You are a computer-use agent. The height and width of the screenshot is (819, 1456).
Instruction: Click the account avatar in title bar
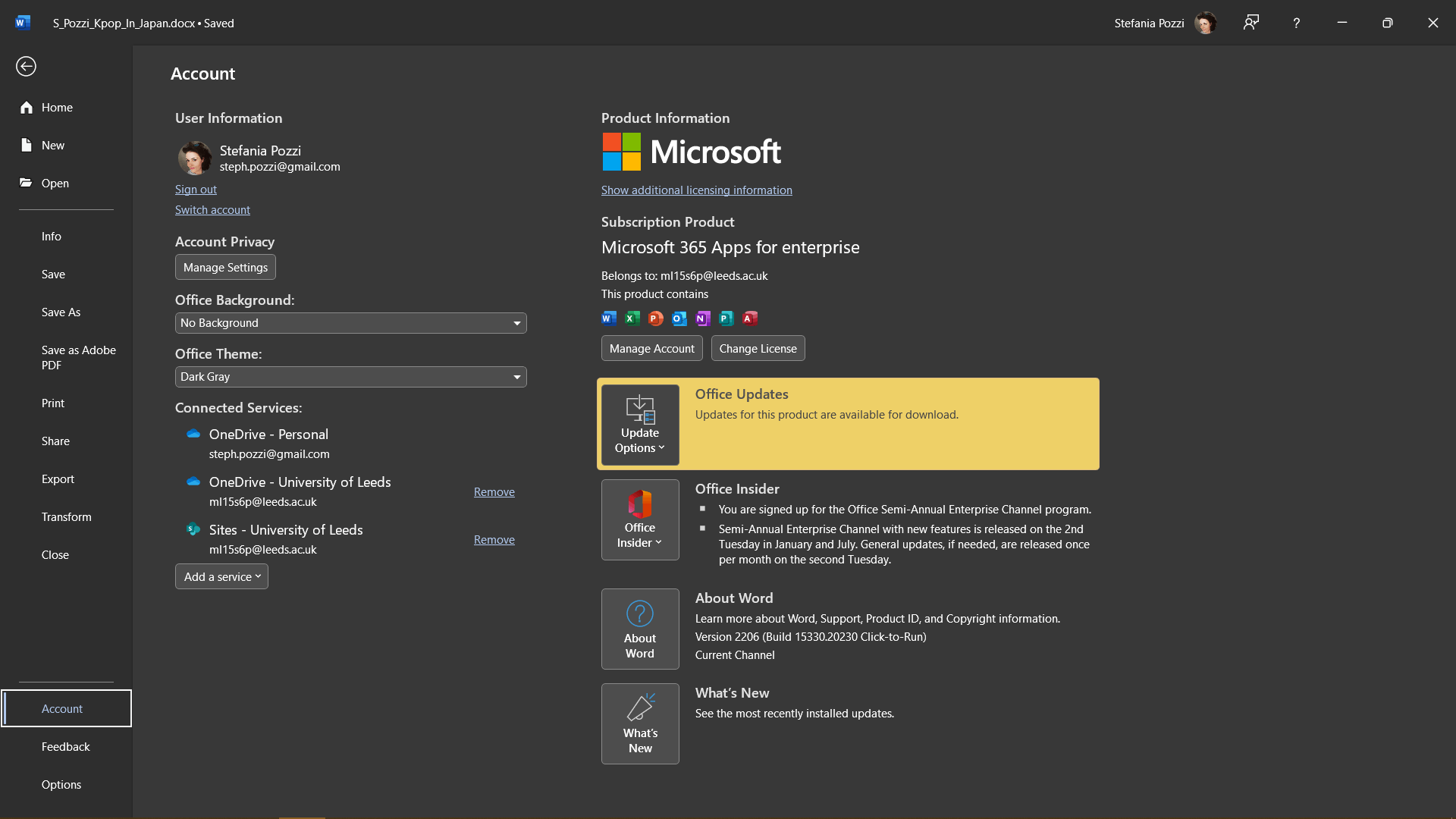click(x=1206, y=23)
